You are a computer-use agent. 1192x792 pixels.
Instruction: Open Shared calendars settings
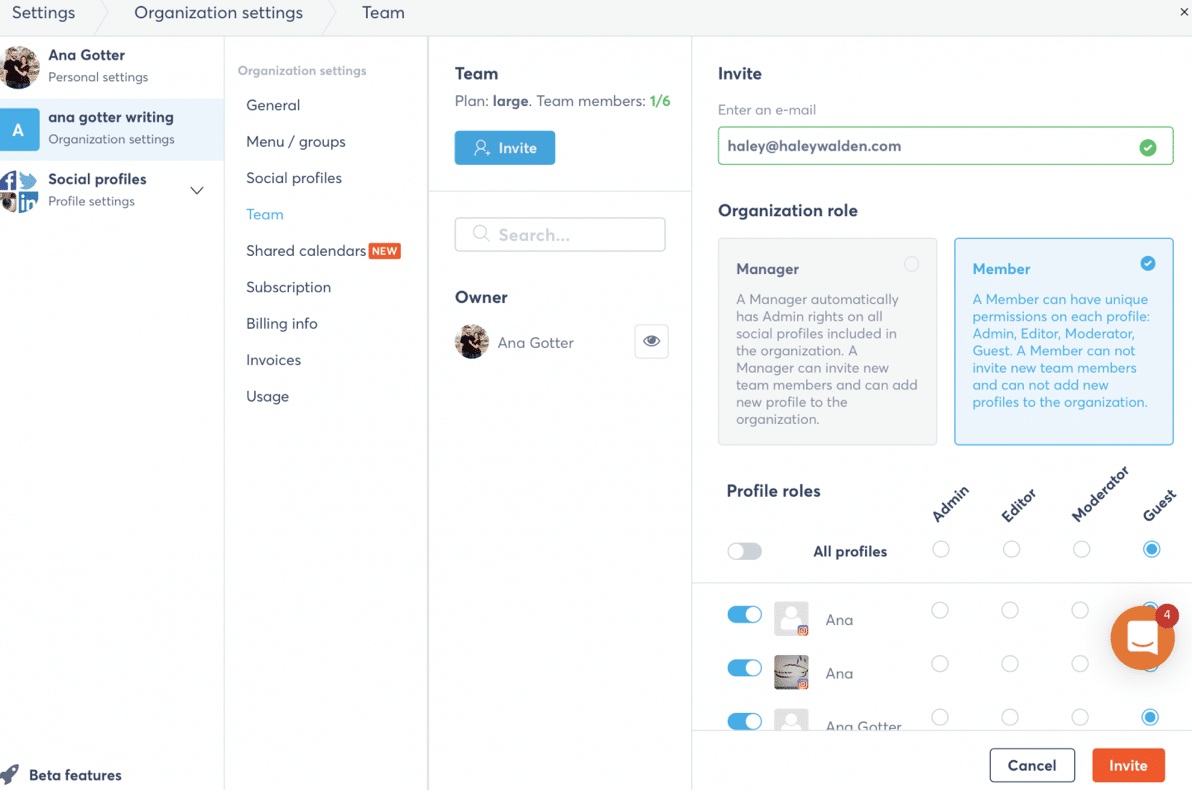click(306, 251)
